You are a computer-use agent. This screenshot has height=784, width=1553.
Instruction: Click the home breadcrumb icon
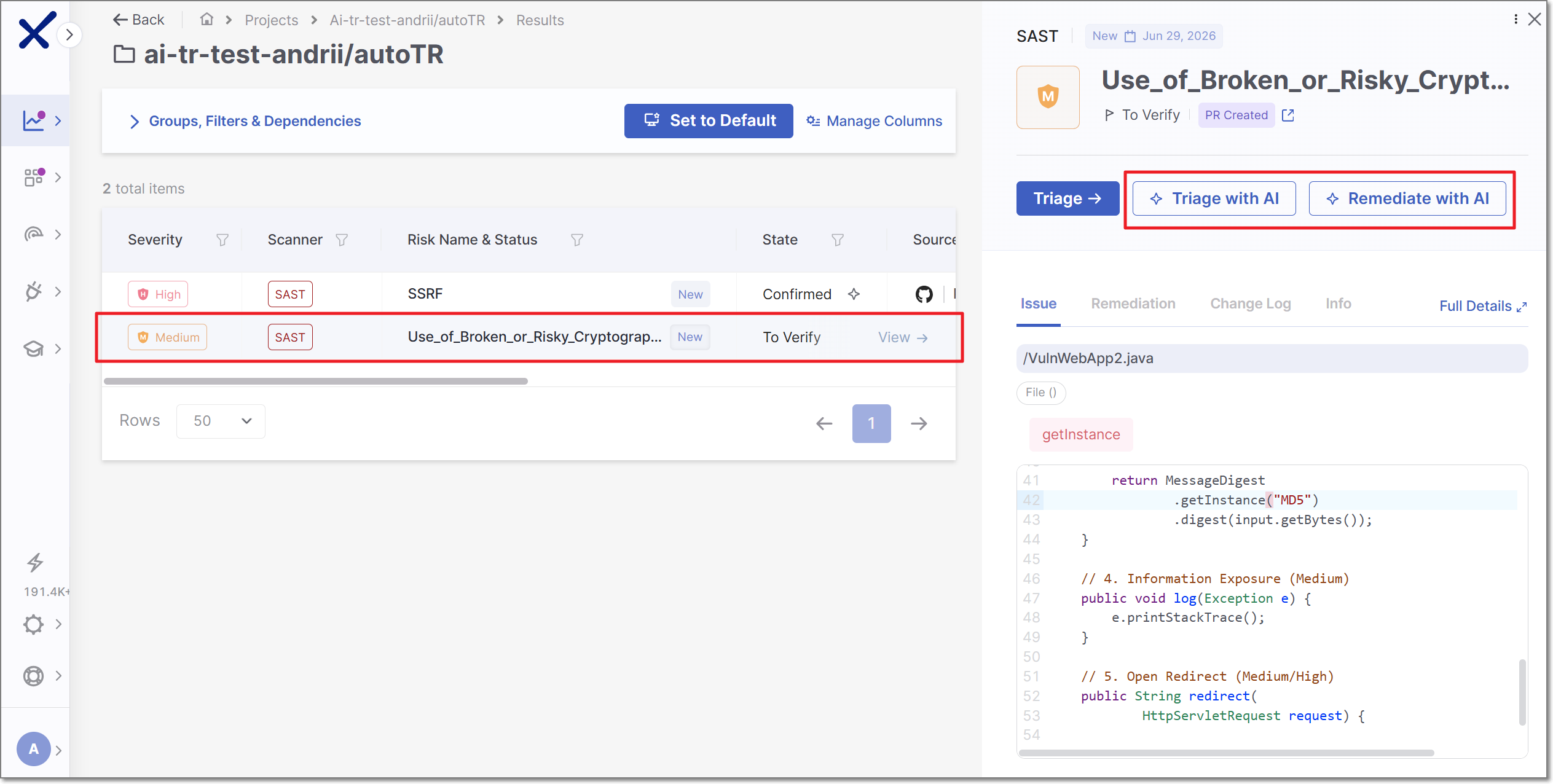coord(206,20)
